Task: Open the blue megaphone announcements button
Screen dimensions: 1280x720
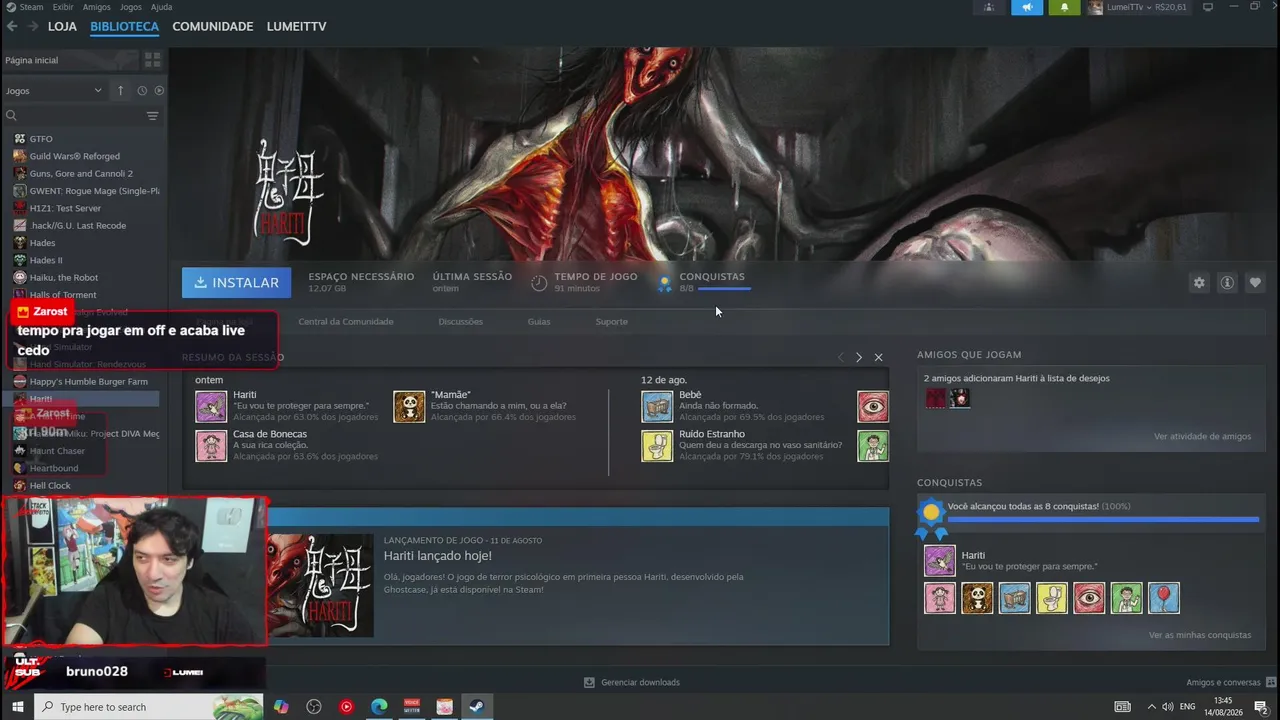Action: pyautogui.click(x=1027, y=7)
